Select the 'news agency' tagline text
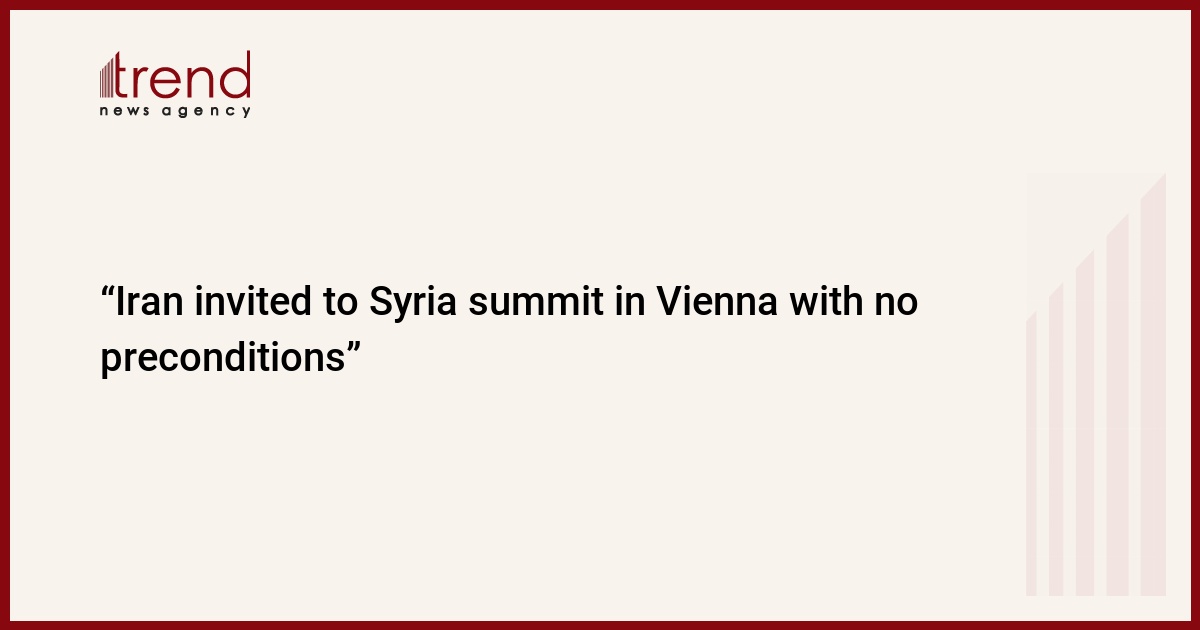 [x=175, y=111]
